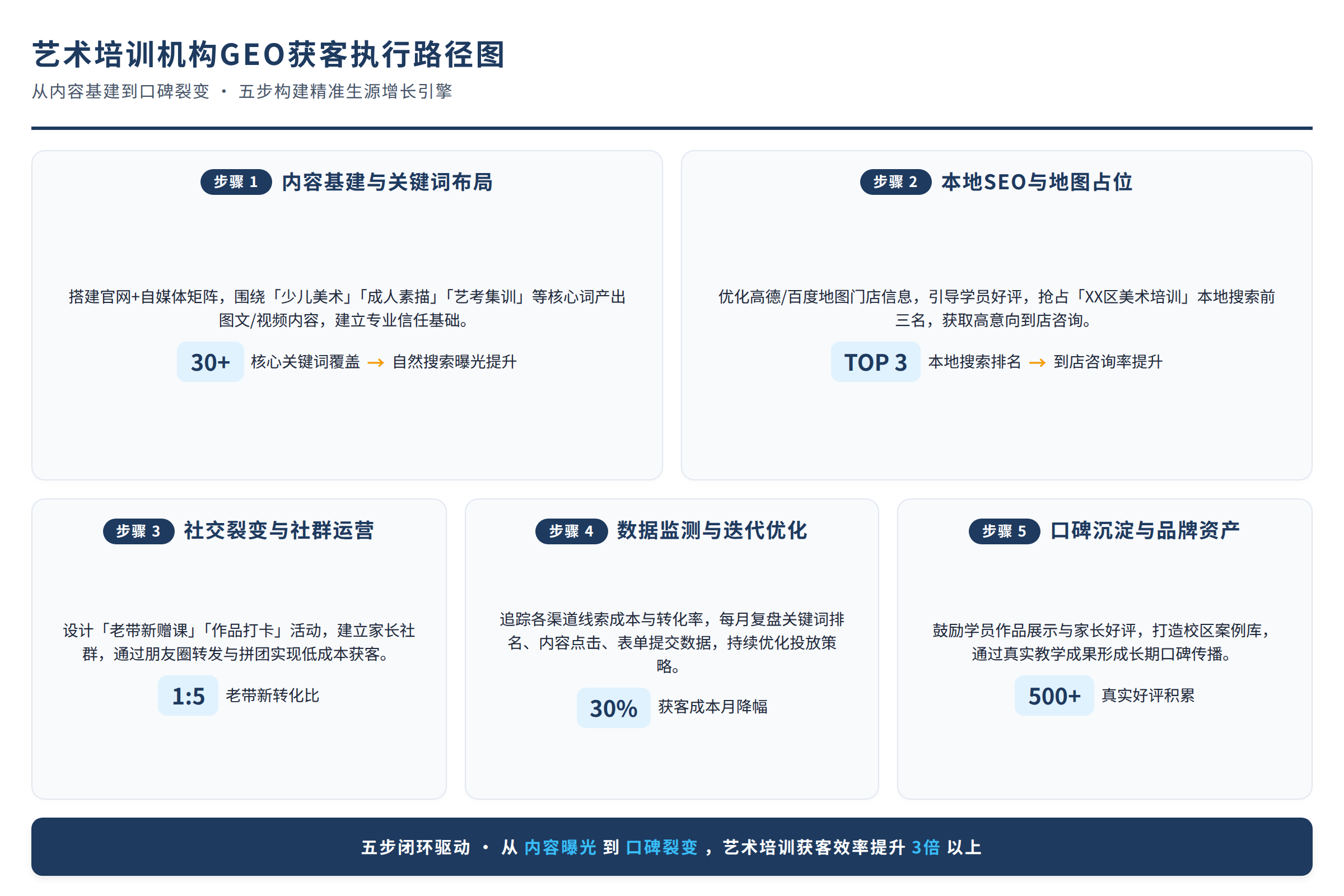Click the 步骤 1 badge
This screenshot has width=1344, height=896.
[x=236, y=181]
